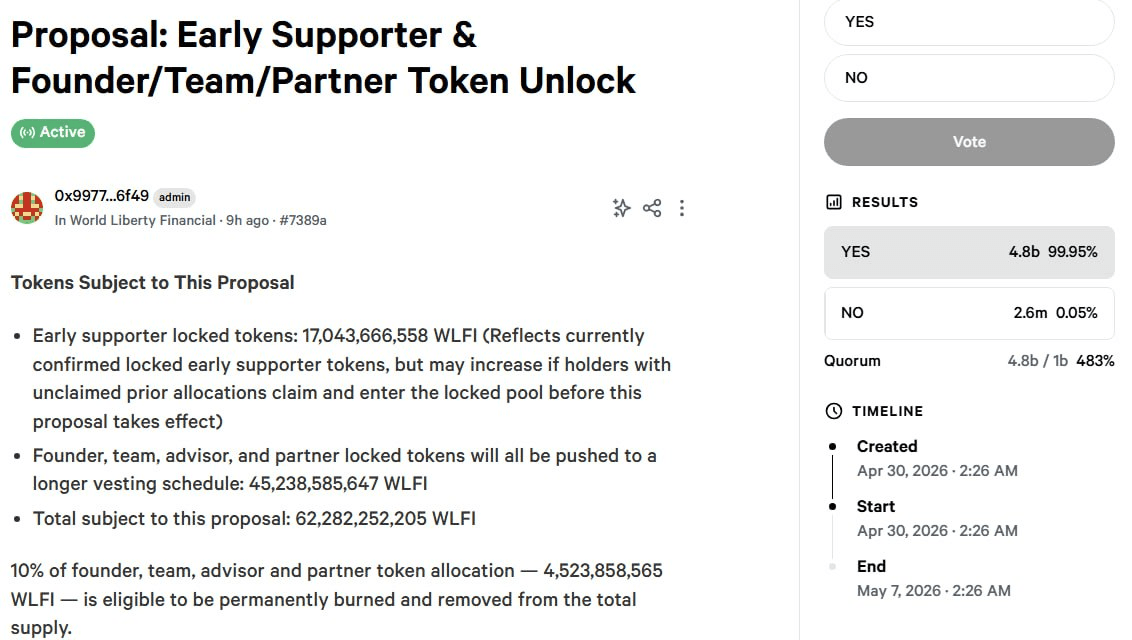Click the results bar chart icon

[x=834, y=202]
